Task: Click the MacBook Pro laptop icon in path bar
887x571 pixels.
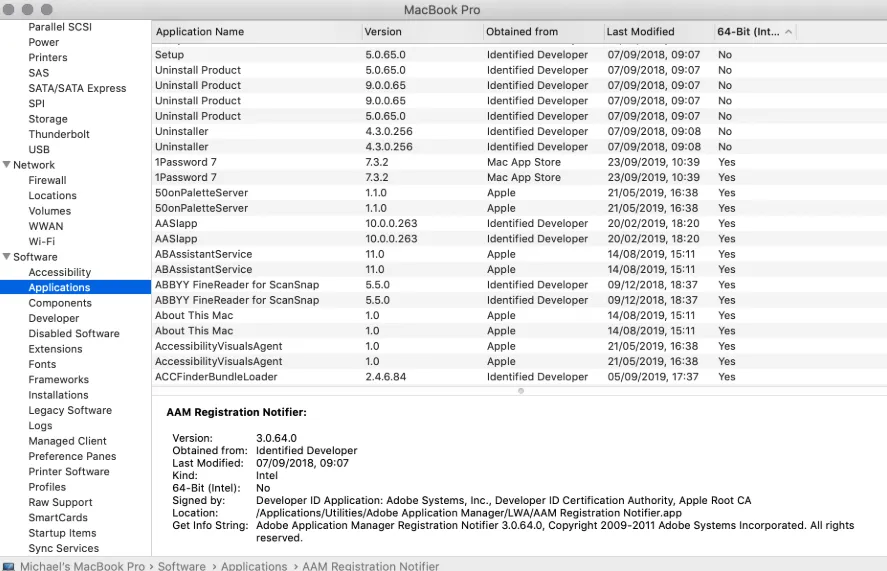Action: point(8,566)
